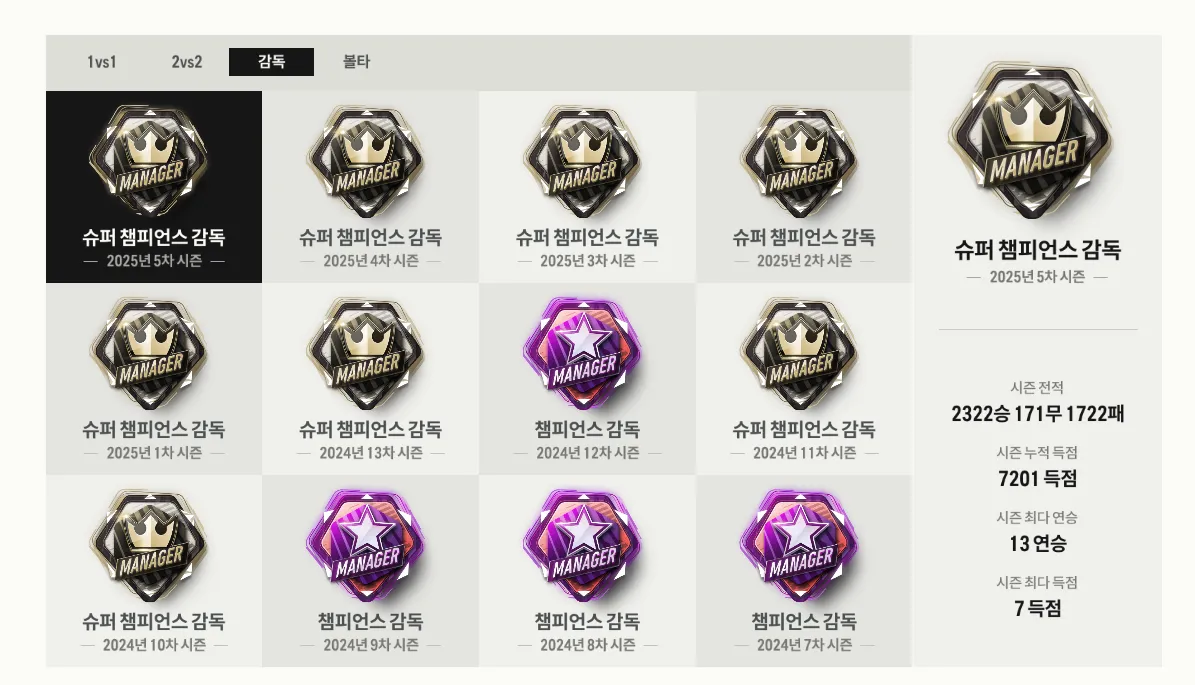Viewport: 1195px width, 685px height.
Task: Select the 2025년 5차 시즌 manager badge
Action: tap(153, 187)
